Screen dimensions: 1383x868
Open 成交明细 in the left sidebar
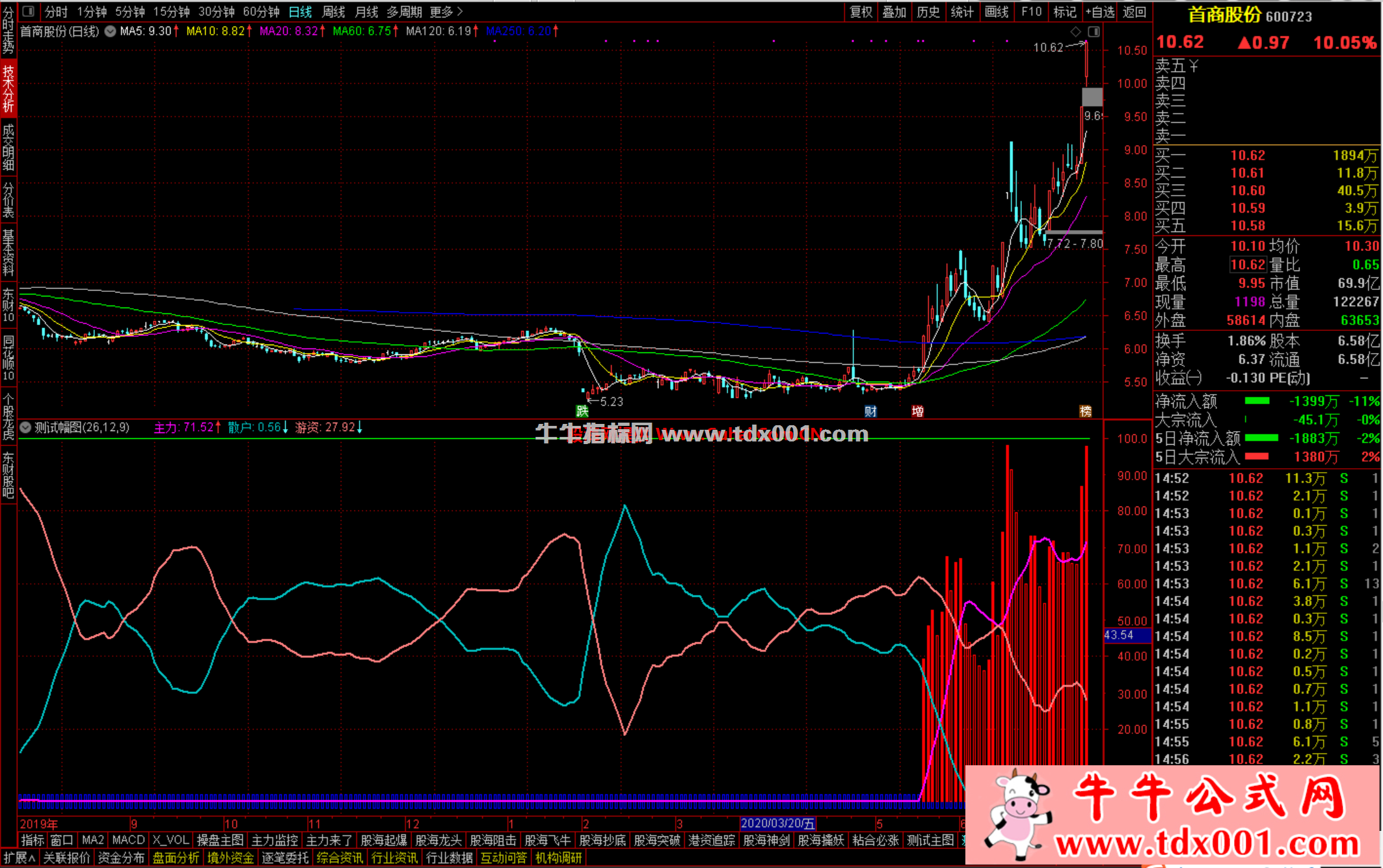(x=8, y=147)
